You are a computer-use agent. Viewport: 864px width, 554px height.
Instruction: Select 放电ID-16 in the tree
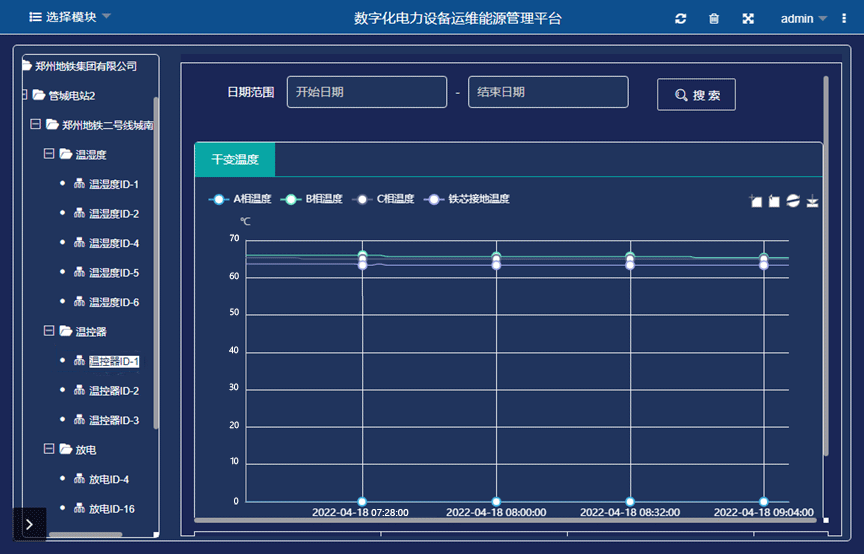click(x=112, y=509)
